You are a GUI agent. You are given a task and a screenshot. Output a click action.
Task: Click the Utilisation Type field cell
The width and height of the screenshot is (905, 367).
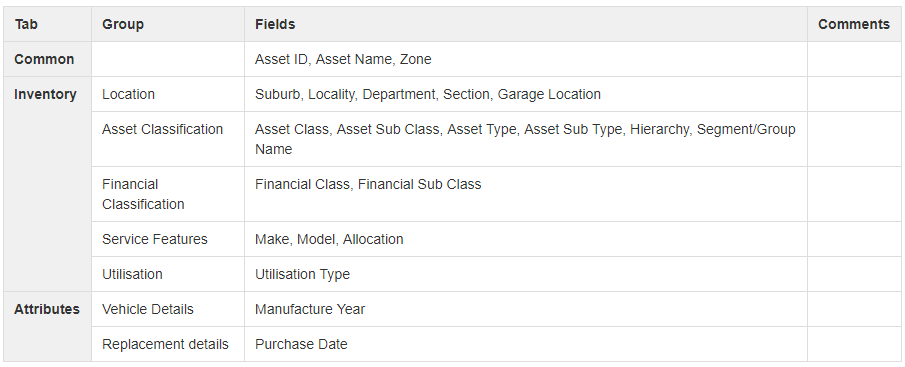(x=526, y=274)
